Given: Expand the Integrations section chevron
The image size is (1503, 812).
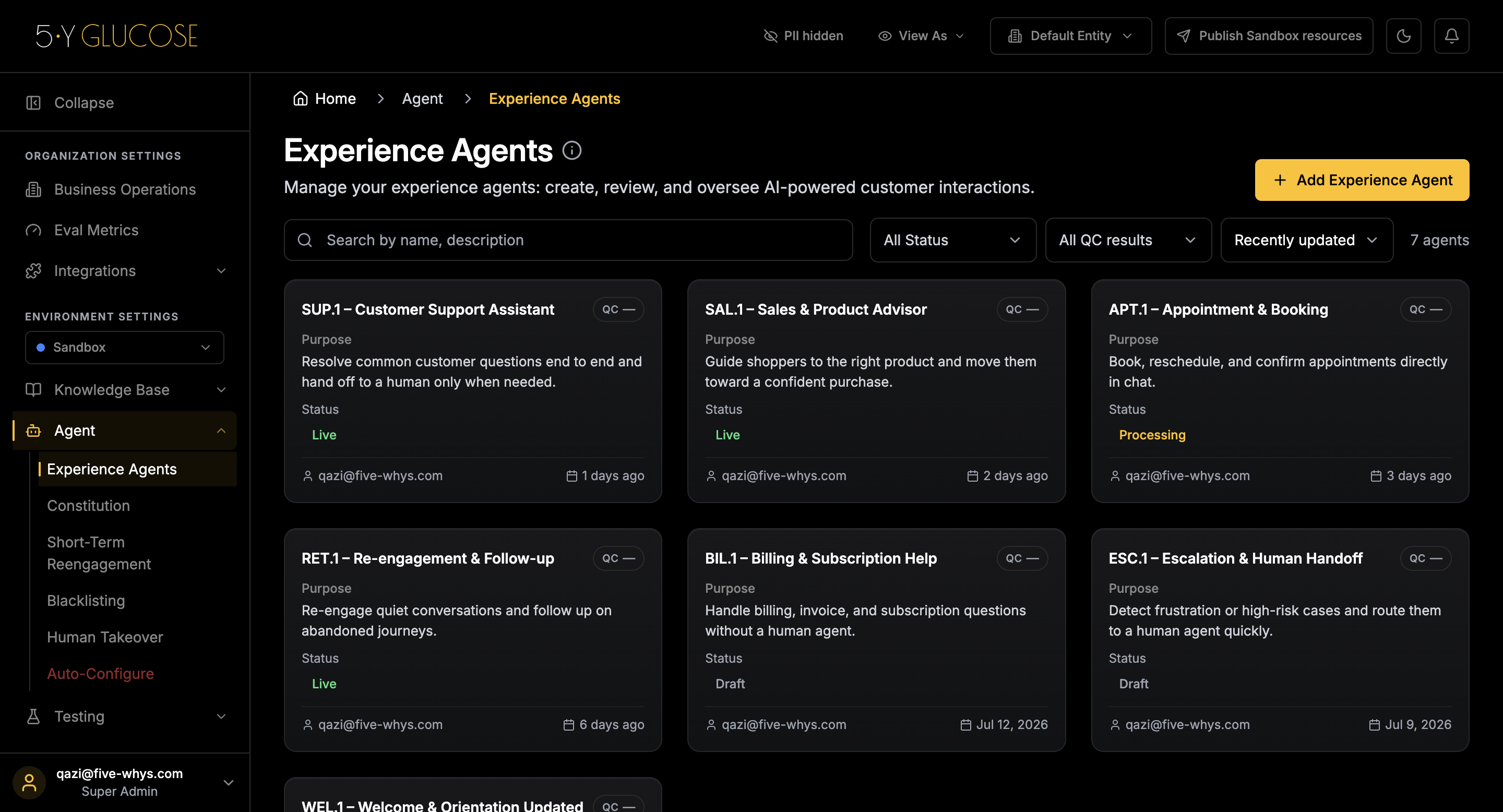Looking at the screenshot, I should (221, 271).
